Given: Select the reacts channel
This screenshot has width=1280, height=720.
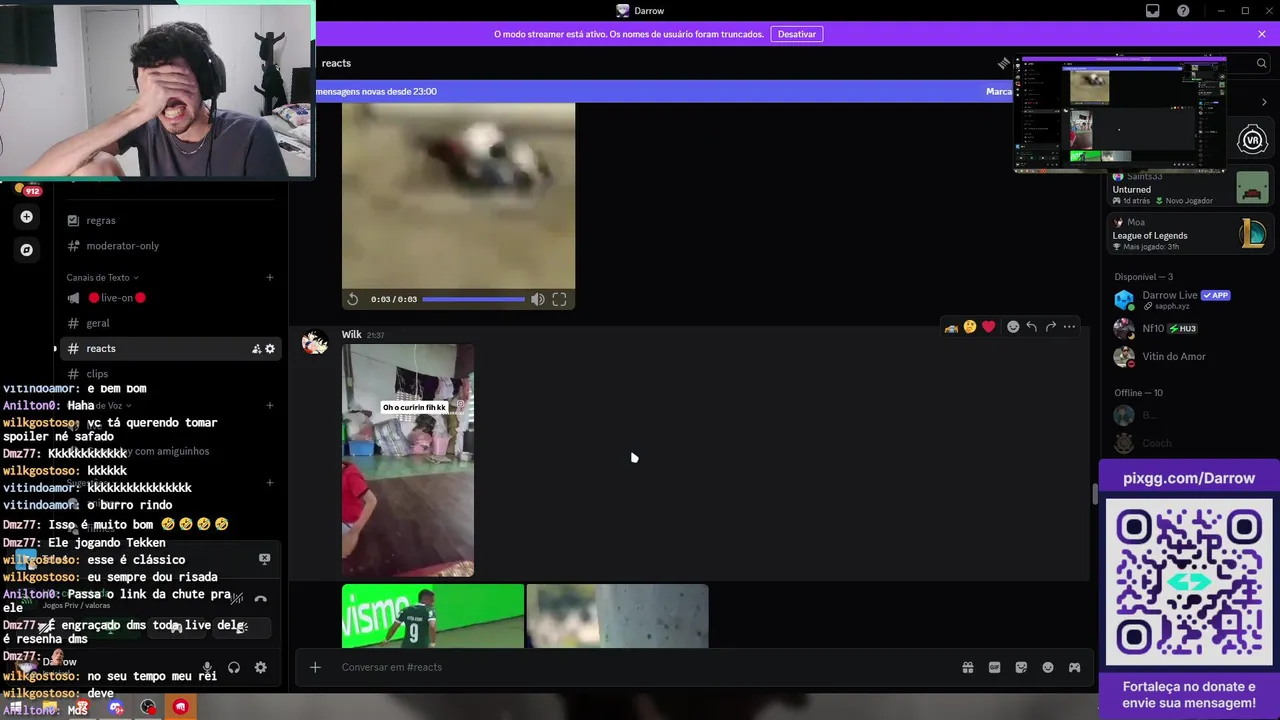Looking at the screenshot, I should coord(170,349).
